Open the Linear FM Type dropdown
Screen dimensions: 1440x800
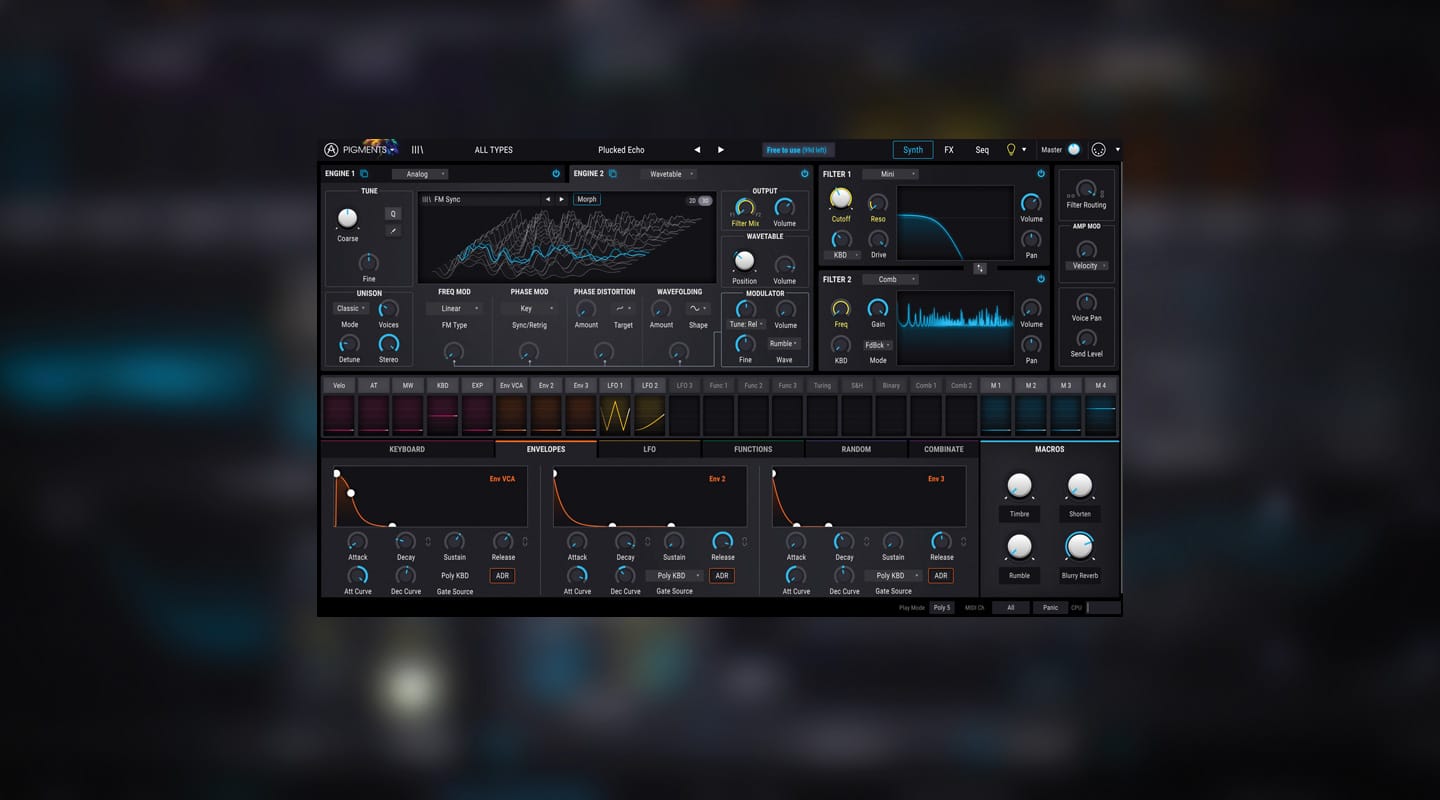click(x=454, y=308)
